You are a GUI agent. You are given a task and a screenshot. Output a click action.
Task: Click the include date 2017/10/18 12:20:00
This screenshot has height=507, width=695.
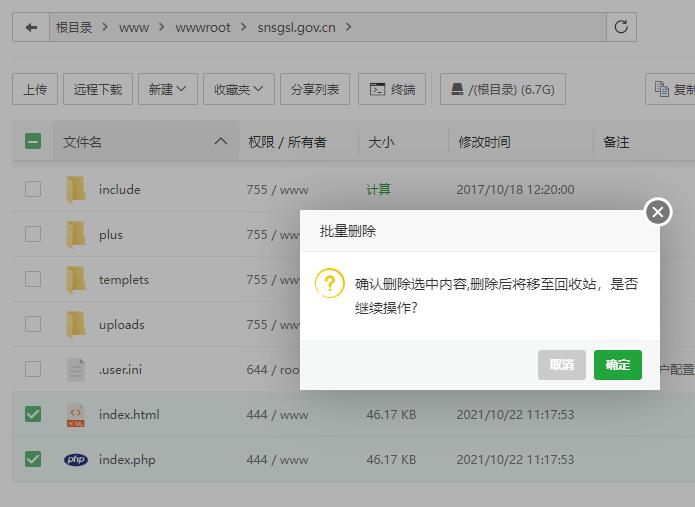tap(515, 190)
